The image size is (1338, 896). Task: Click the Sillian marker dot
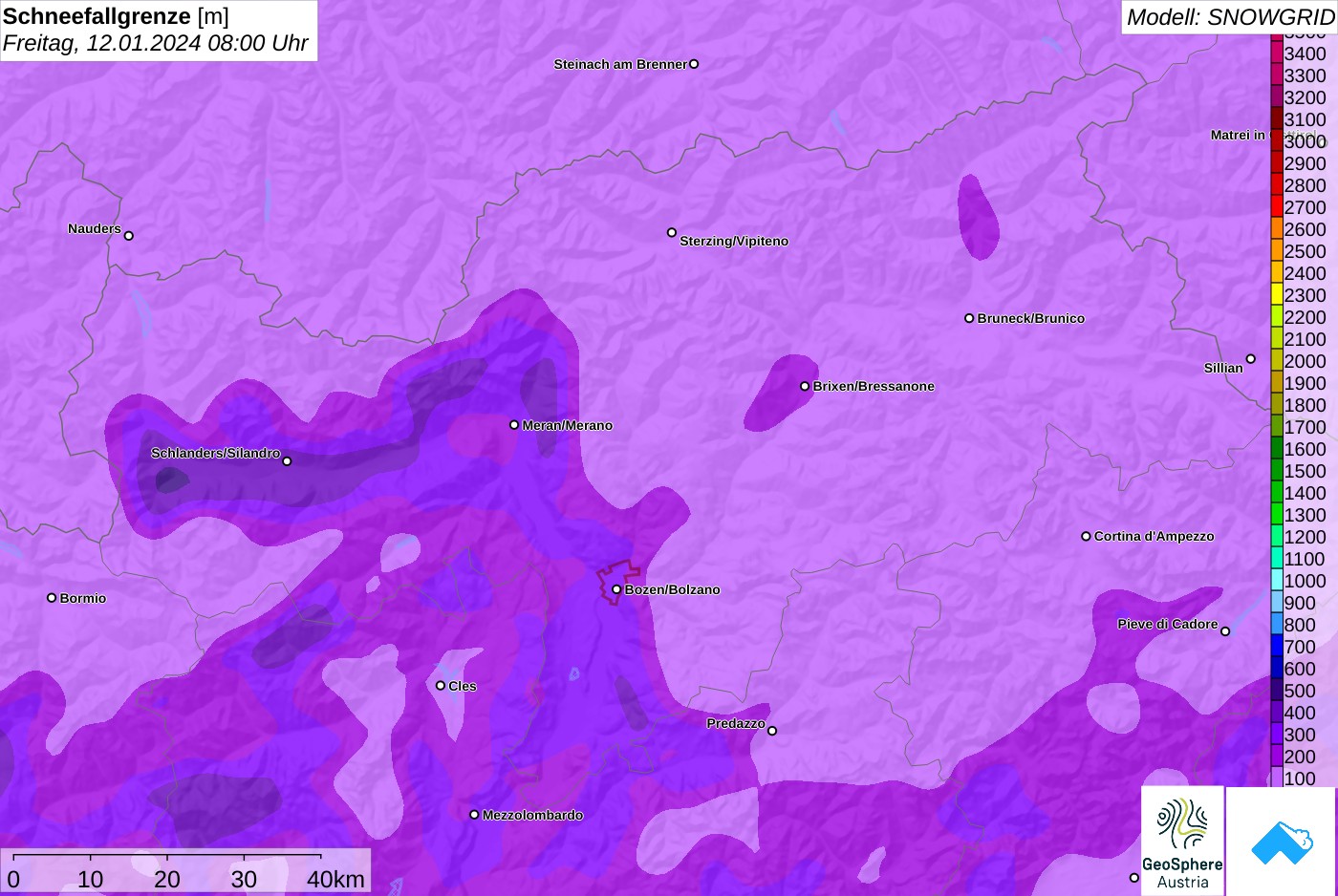[1250, 359]
